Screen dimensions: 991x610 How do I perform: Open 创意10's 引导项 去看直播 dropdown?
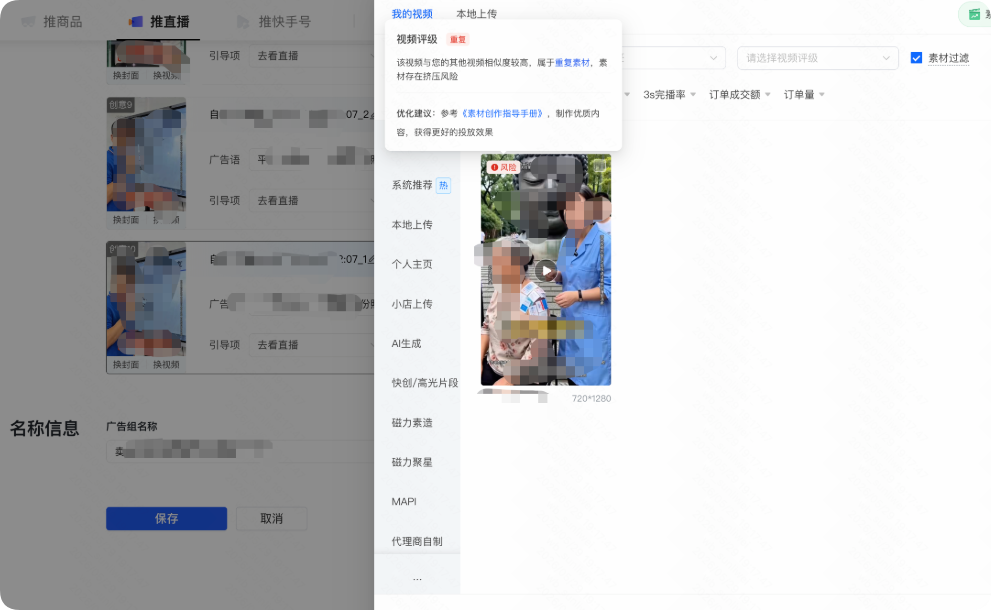point(312,345)
